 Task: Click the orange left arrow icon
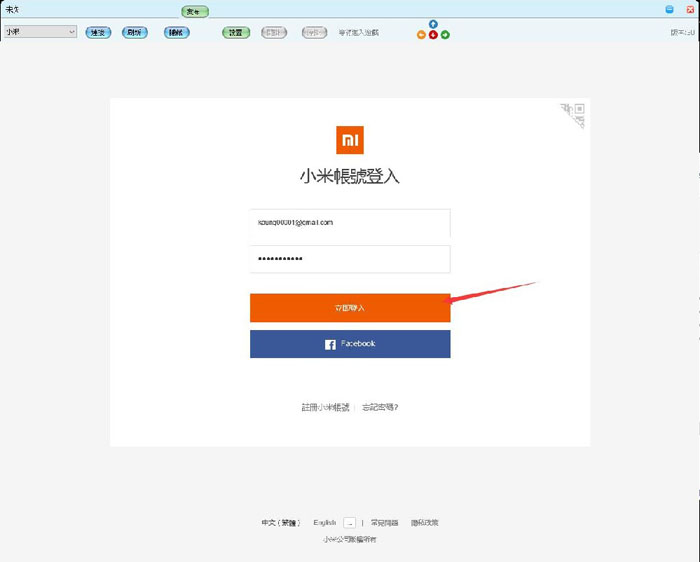point(421,35)
